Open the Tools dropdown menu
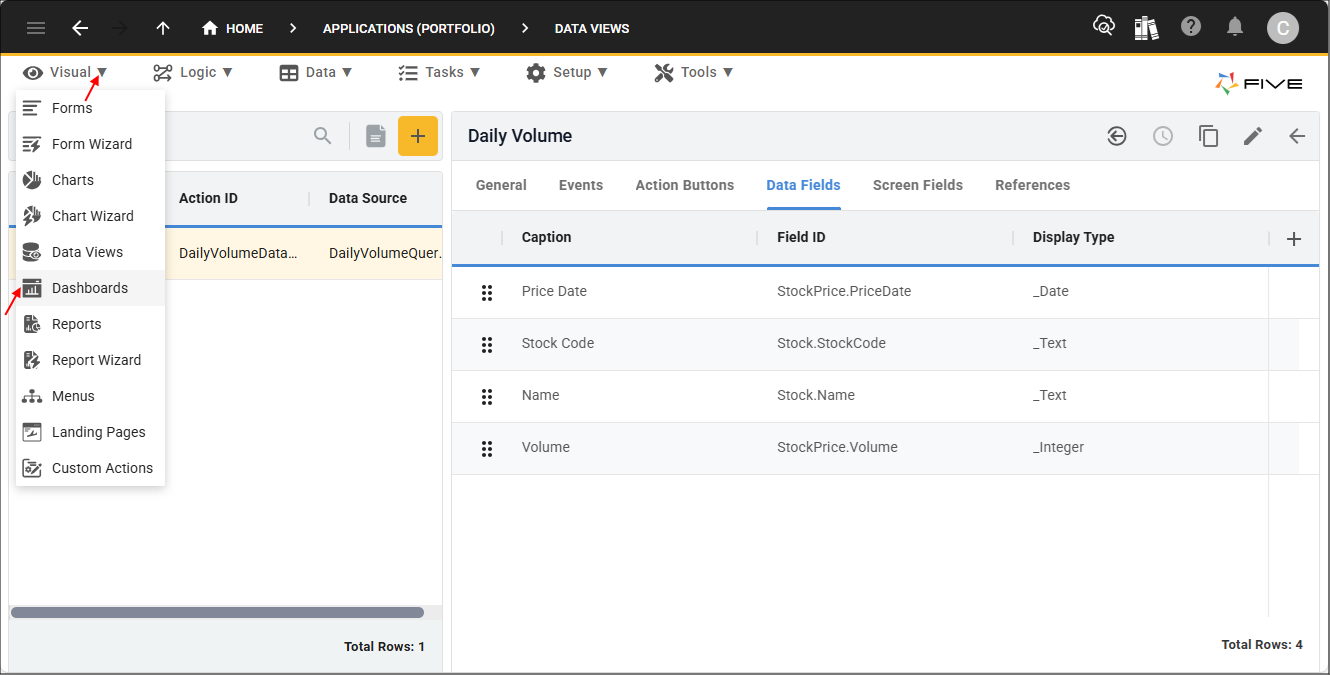Screen dimensions: 1330x675 [694, 72]
